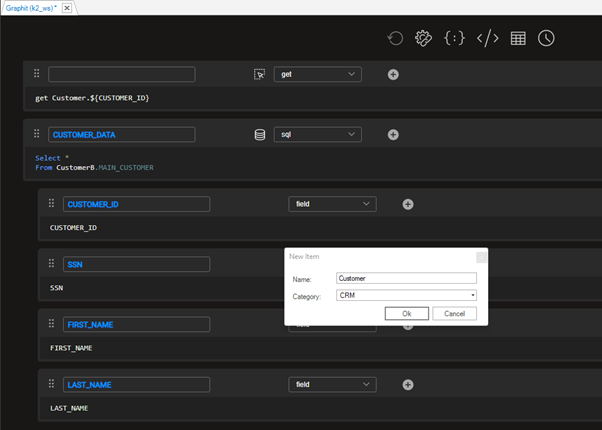The width and height of the screenshot is (602, 430).
Task: Select the Graphit (k2_ws) tab
Action: pos(31,8)
